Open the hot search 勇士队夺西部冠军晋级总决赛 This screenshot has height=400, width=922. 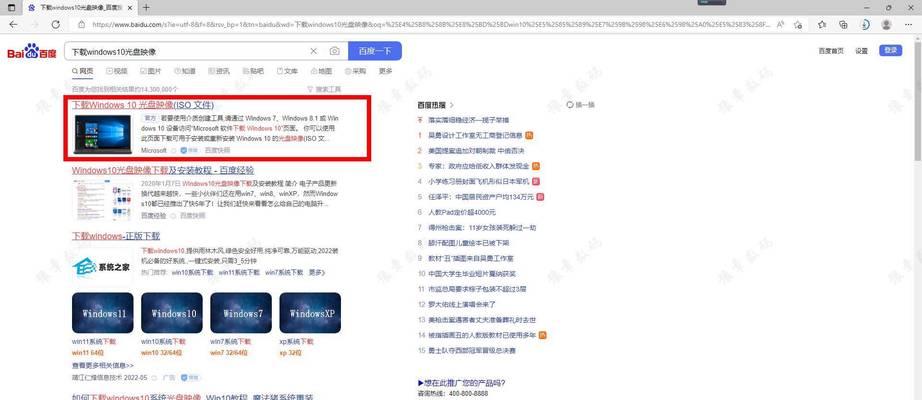[x=472, y=351]
